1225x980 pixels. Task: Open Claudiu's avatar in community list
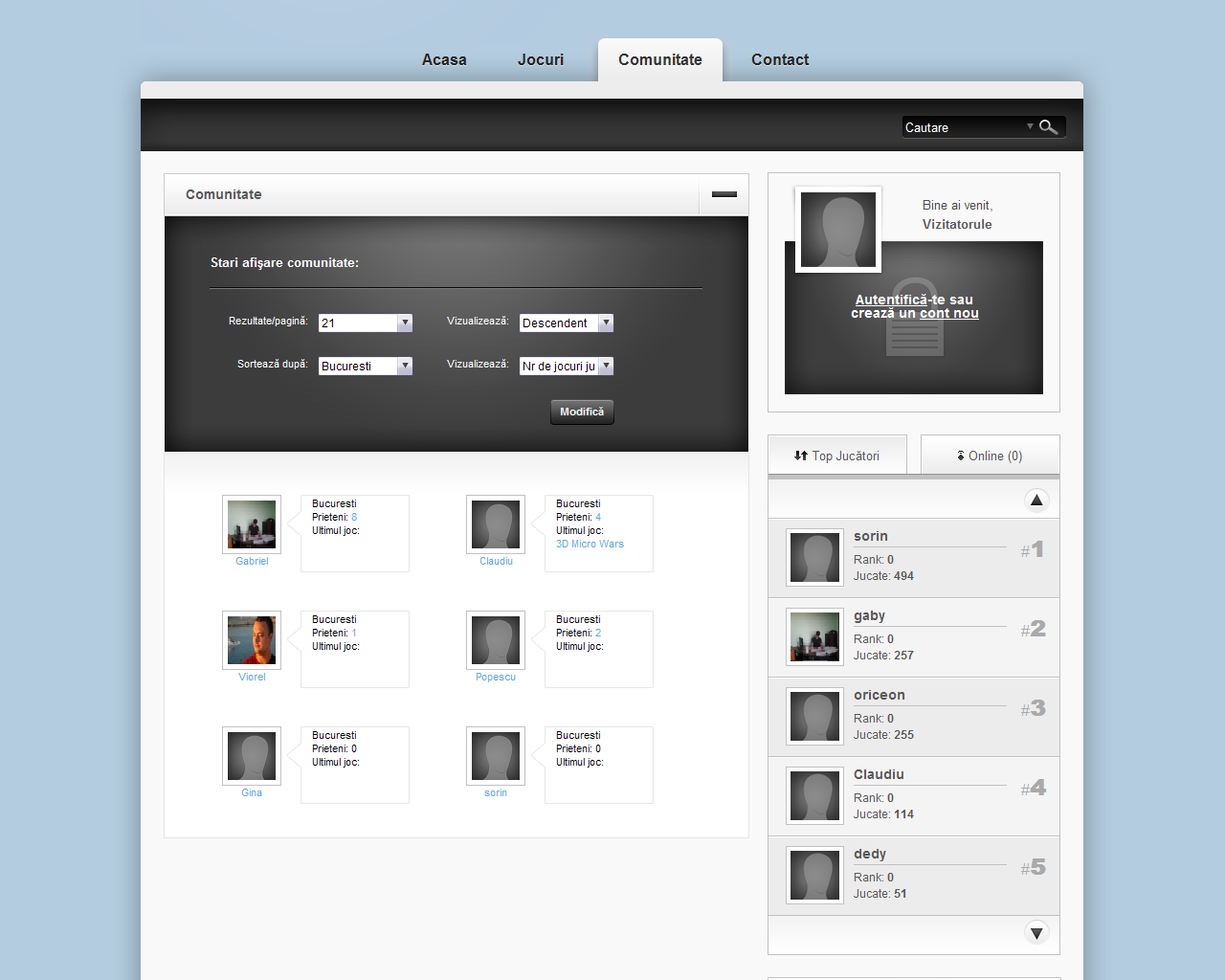(x=496, y=524)
